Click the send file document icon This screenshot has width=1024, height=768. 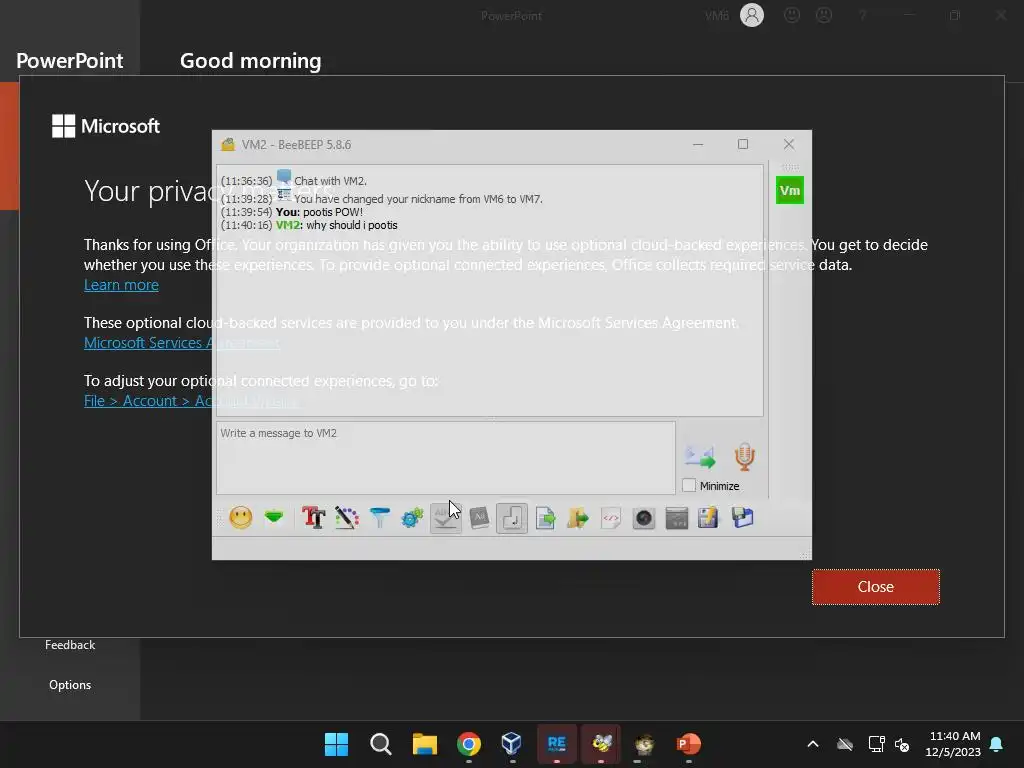pyautogui.click(x=545, y=519)
